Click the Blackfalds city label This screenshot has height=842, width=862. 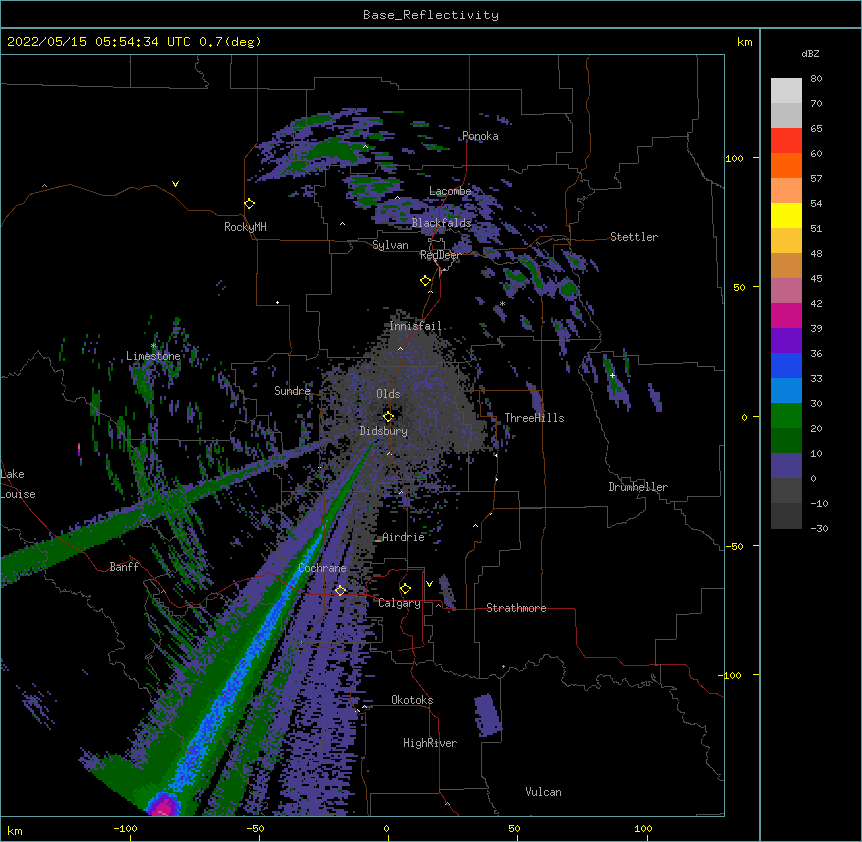pyautogui.click(x=441, y=223)
